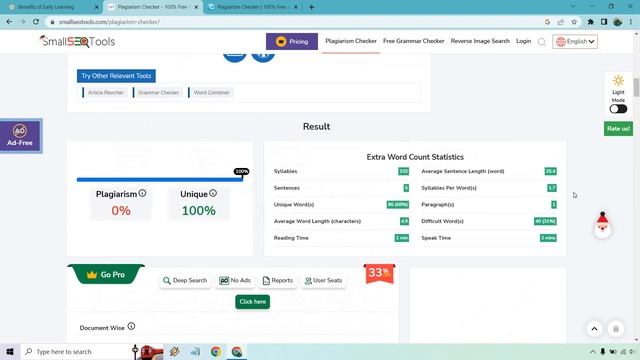Screen dimensions: 640x360
Task: Click the round icon beside scroll-to-top
Action: 616,329
